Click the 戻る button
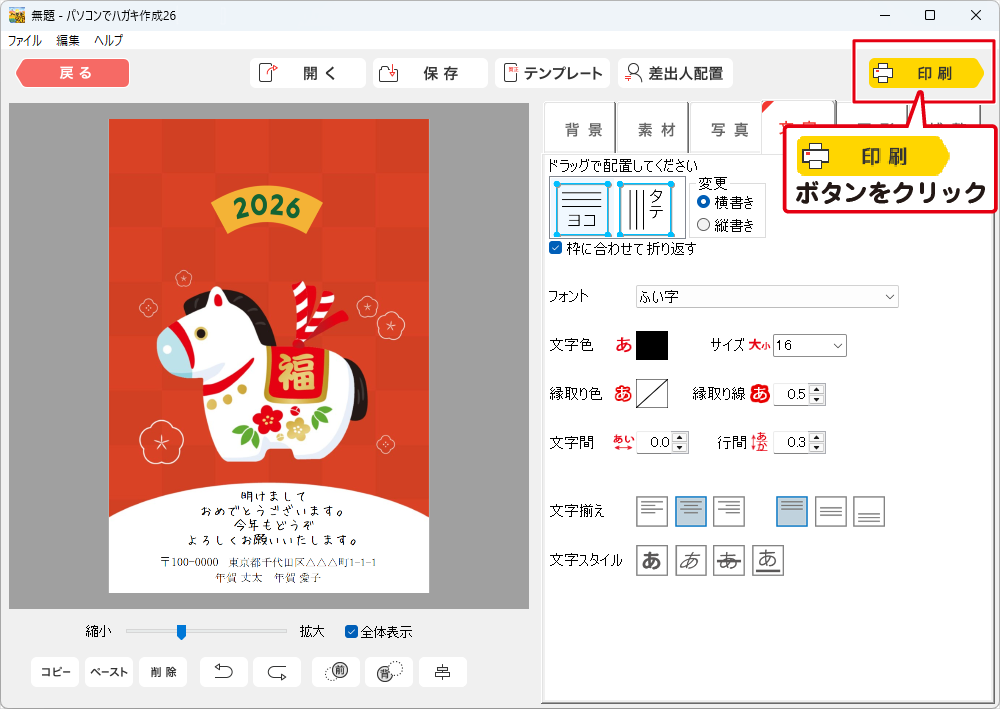 [73, 73]
